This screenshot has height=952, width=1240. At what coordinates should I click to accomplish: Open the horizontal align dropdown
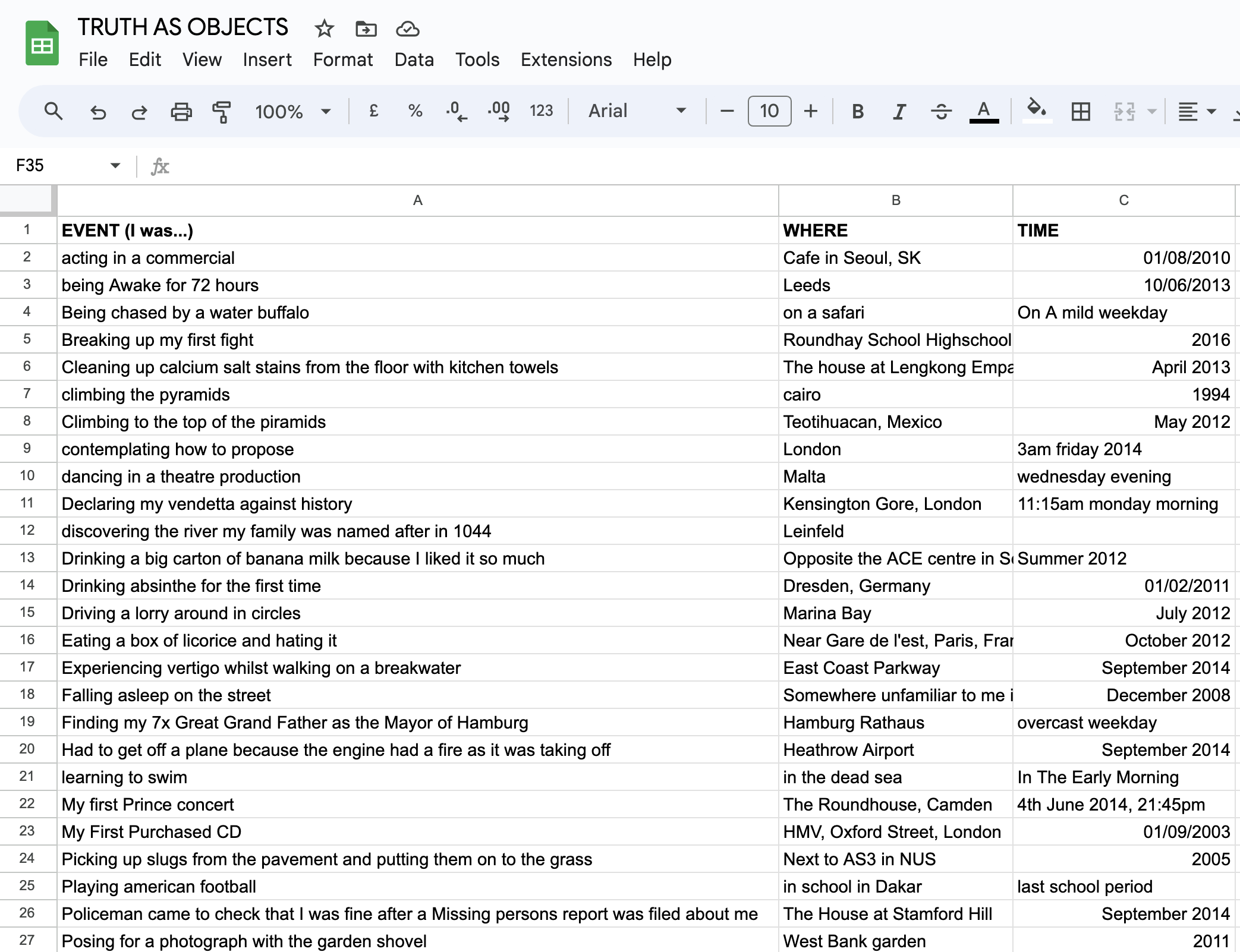(x=1197, y=111)
